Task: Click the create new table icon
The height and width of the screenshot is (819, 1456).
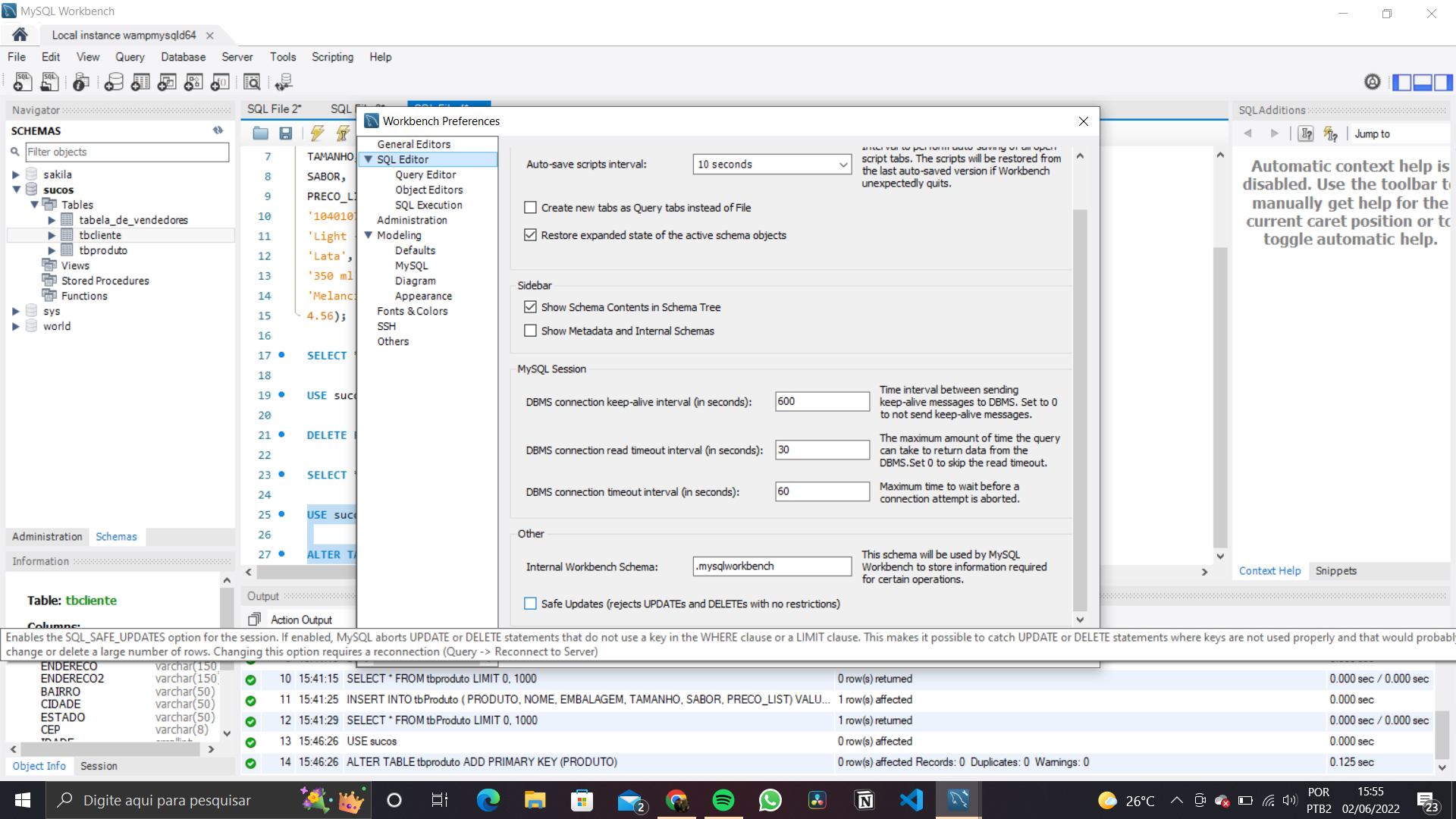Action: (x=140, y=82)
